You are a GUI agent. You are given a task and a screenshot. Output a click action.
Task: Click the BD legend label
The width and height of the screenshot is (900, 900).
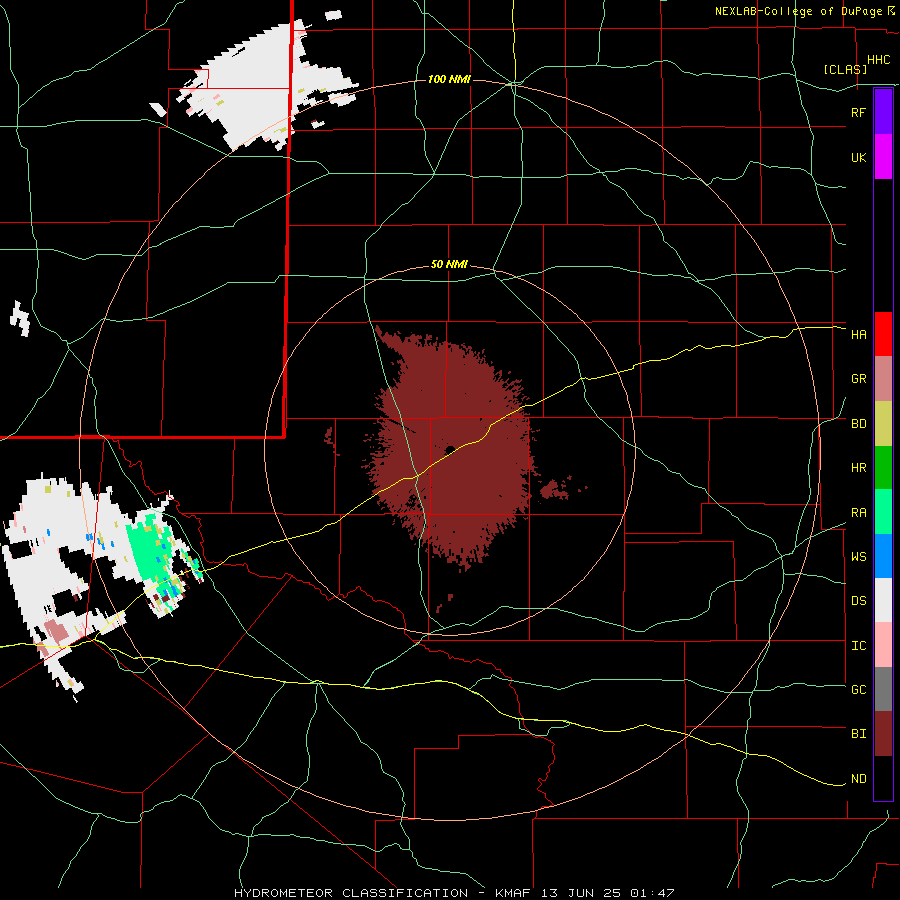858,424
